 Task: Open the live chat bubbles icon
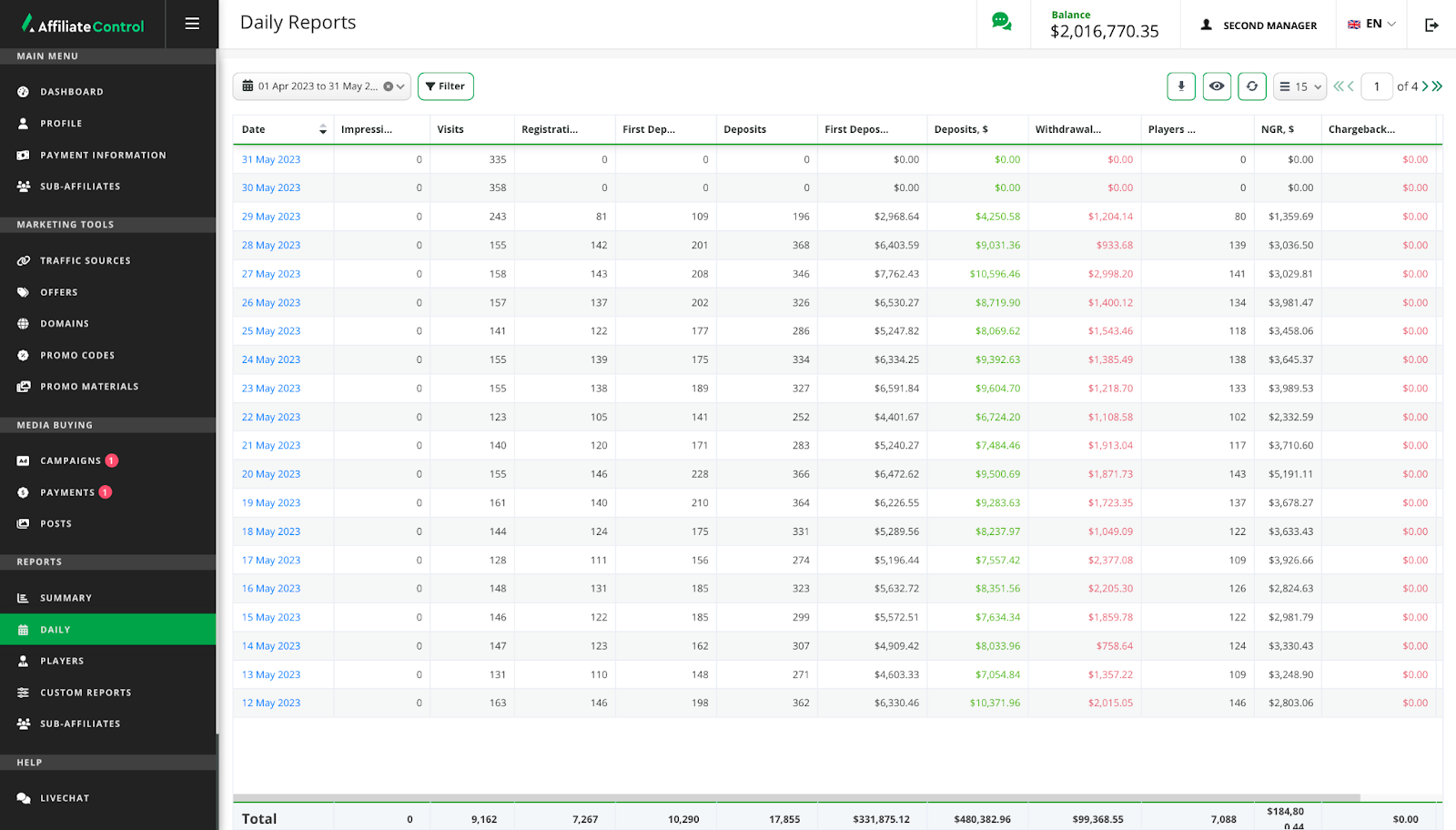(x=1001, y=23)
